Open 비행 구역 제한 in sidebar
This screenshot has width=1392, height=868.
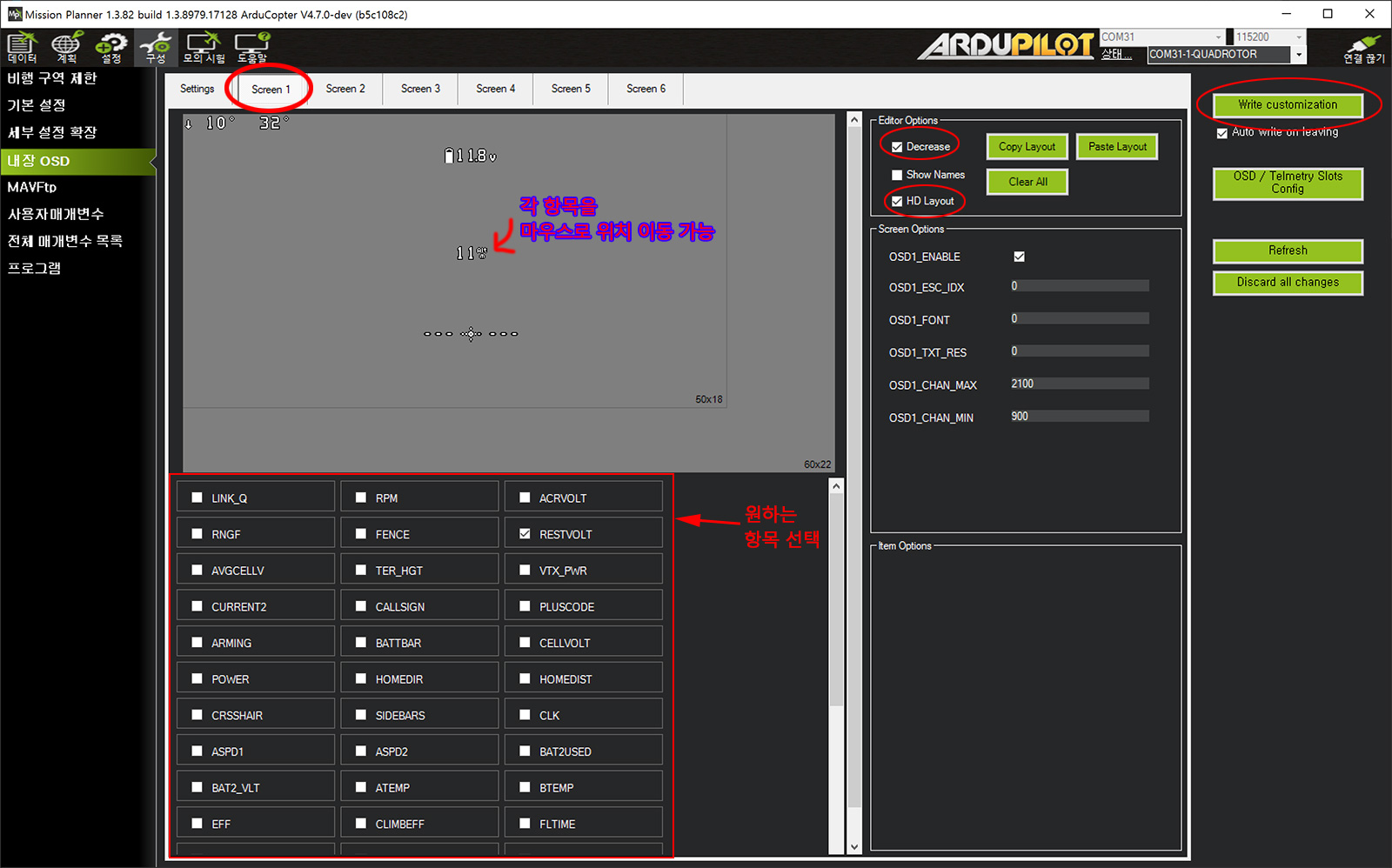tap(52, 78)
